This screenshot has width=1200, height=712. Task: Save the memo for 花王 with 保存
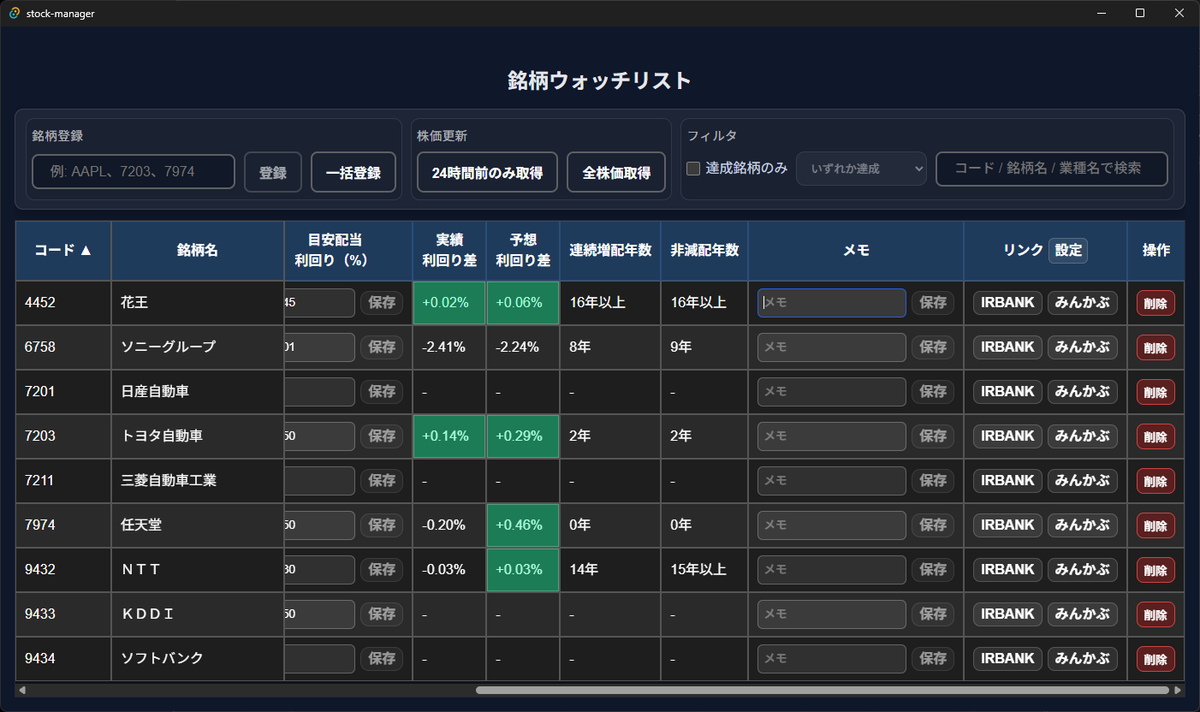point(932,302)
